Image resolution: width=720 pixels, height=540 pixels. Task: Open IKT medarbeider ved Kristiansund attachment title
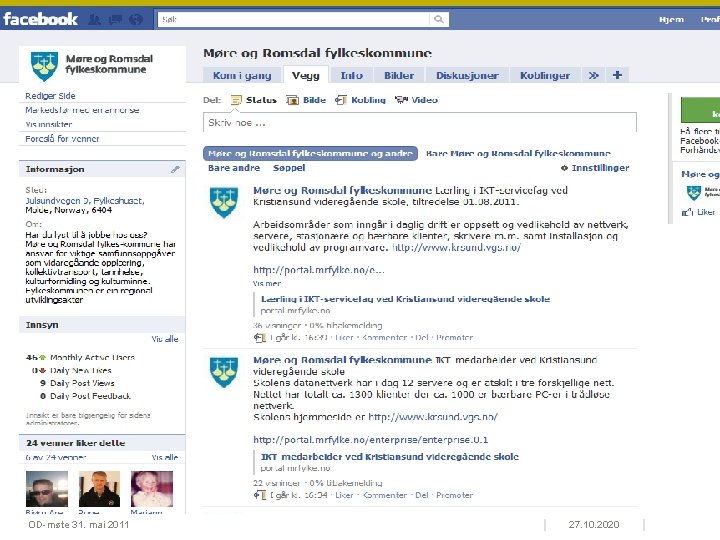point(390,457)
